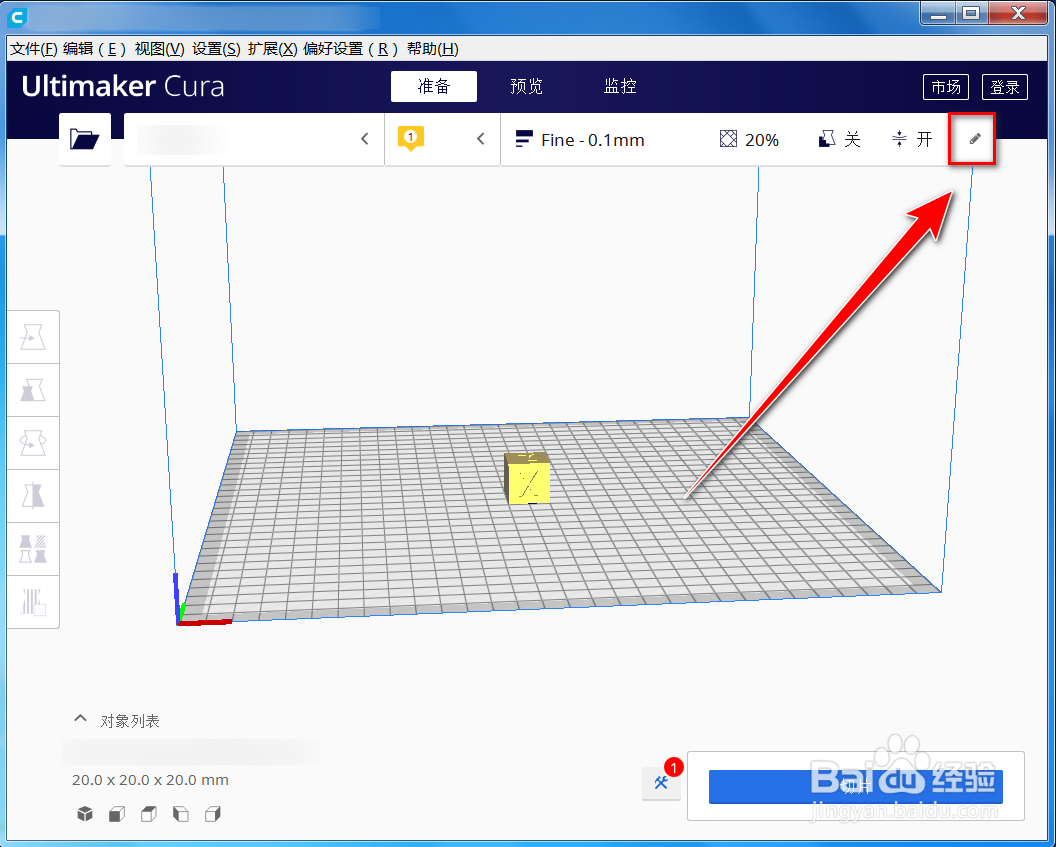The image size is (1056, 847).
Task: Switch to the right side view cube icon
Action: [x=213, y=814]
